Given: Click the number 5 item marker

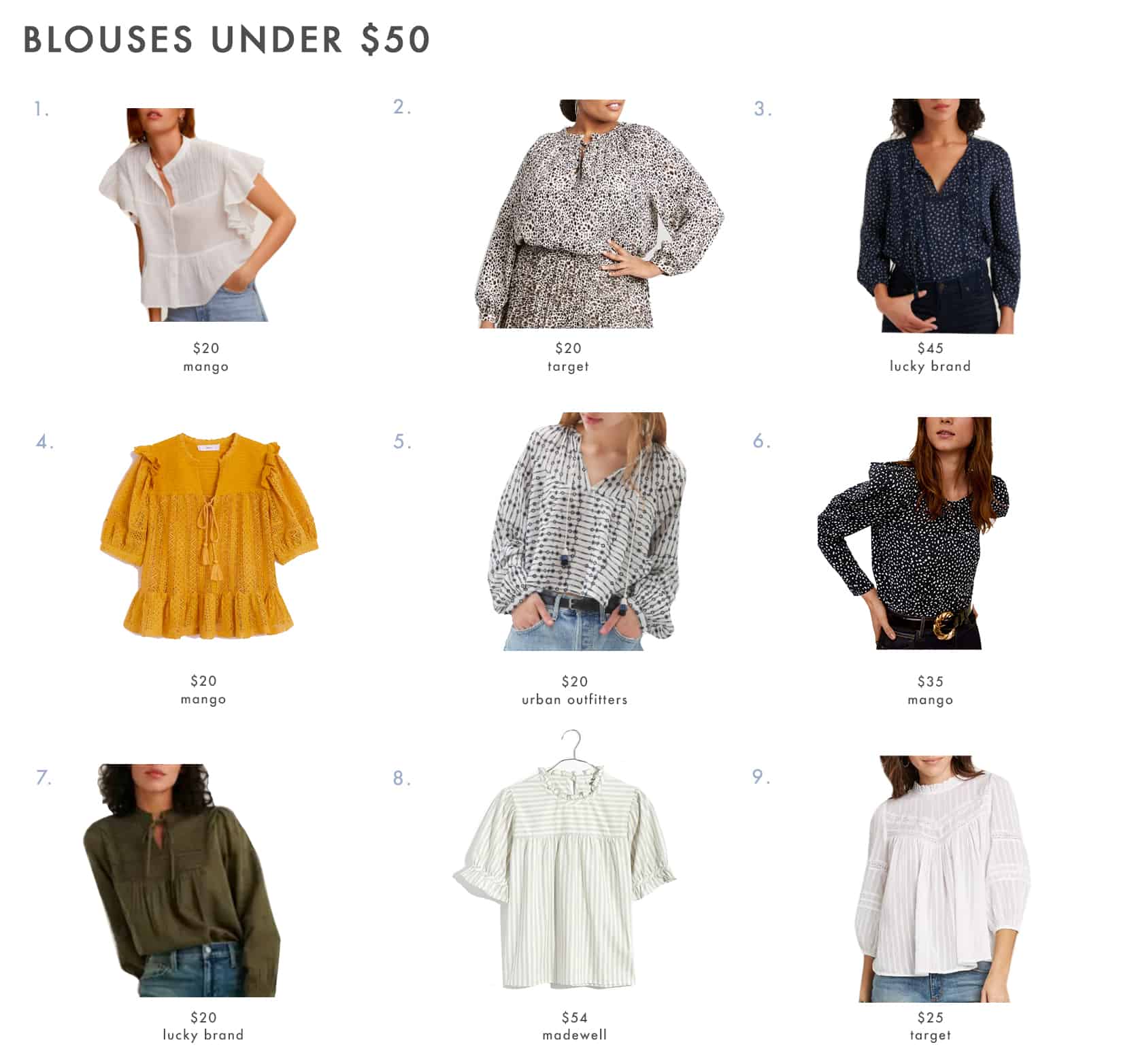Looking at the screenshot, I should coord(402,442).
